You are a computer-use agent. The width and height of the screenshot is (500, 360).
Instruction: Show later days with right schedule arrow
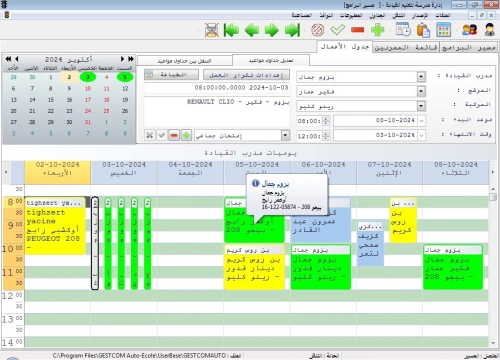pyautogui.click(x=493, y=172)
